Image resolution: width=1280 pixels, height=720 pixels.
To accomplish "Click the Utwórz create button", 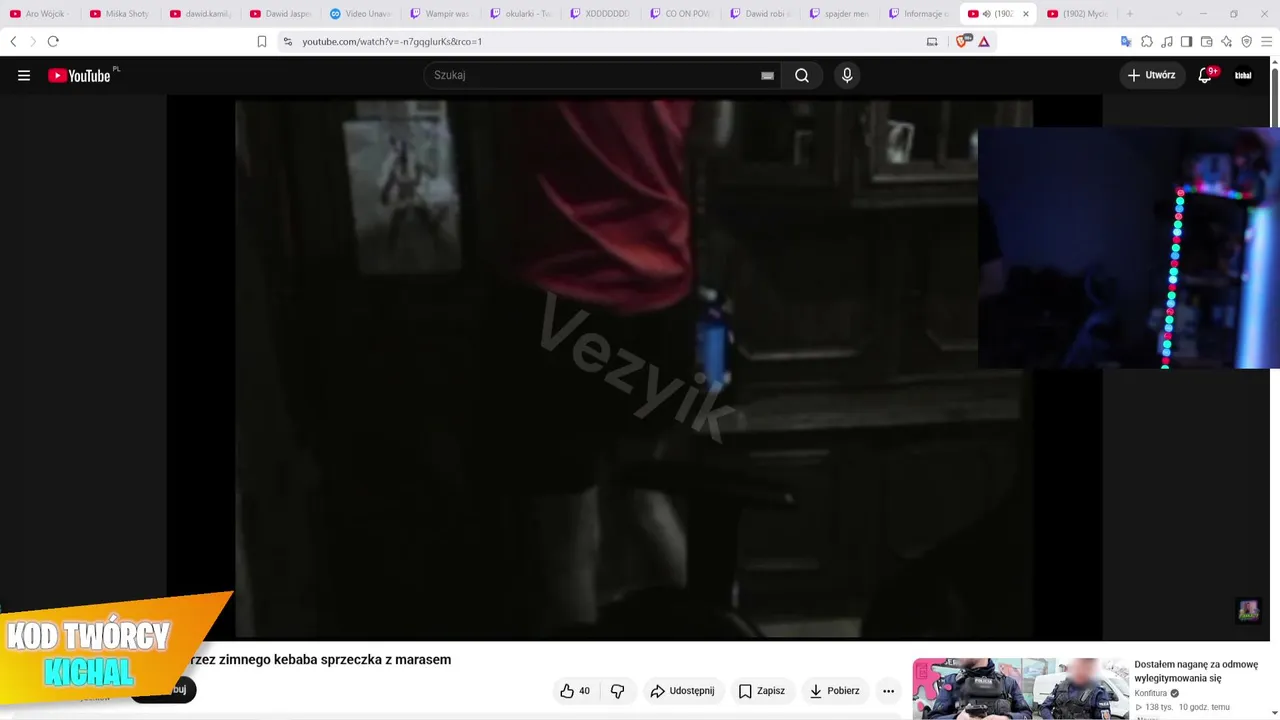I will tap(1152, 75).
